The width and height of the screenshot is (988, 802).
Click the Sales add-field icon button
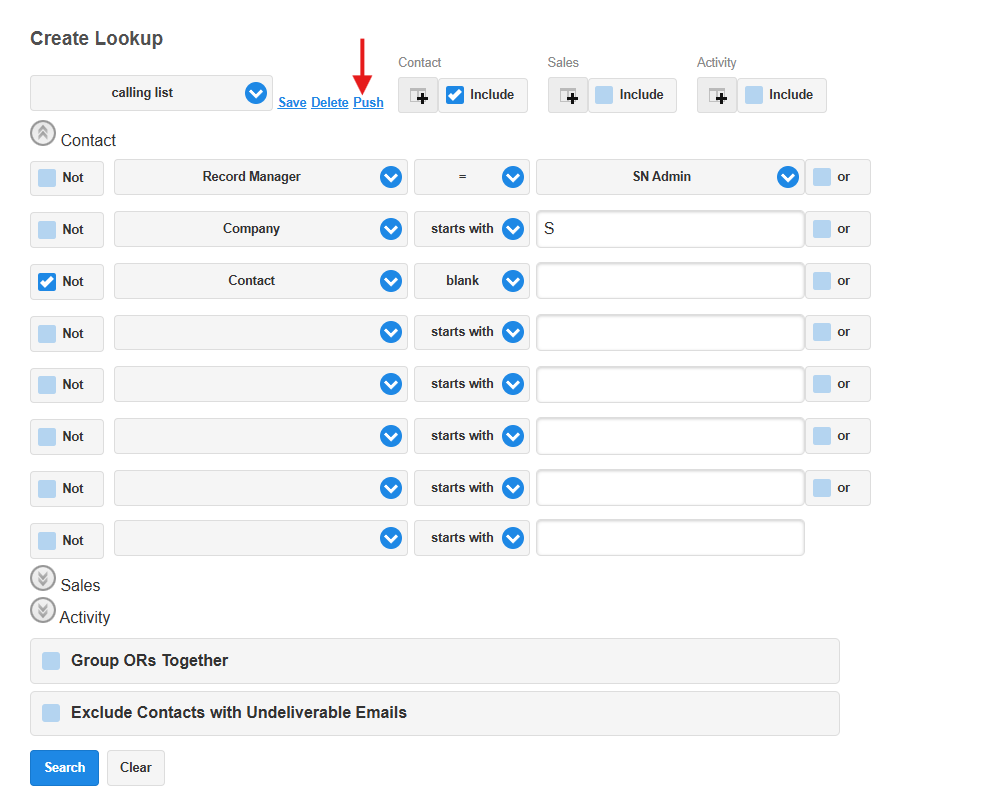568,96
